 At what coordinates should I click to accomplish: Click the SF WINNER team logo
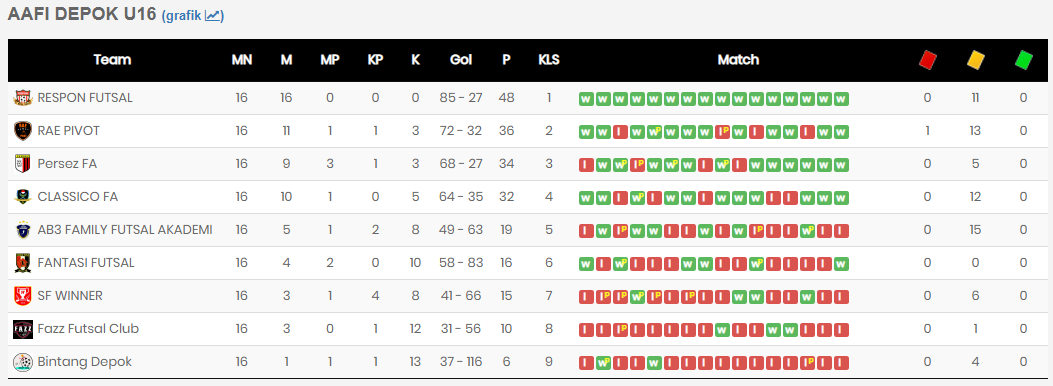tap(23, 296)
